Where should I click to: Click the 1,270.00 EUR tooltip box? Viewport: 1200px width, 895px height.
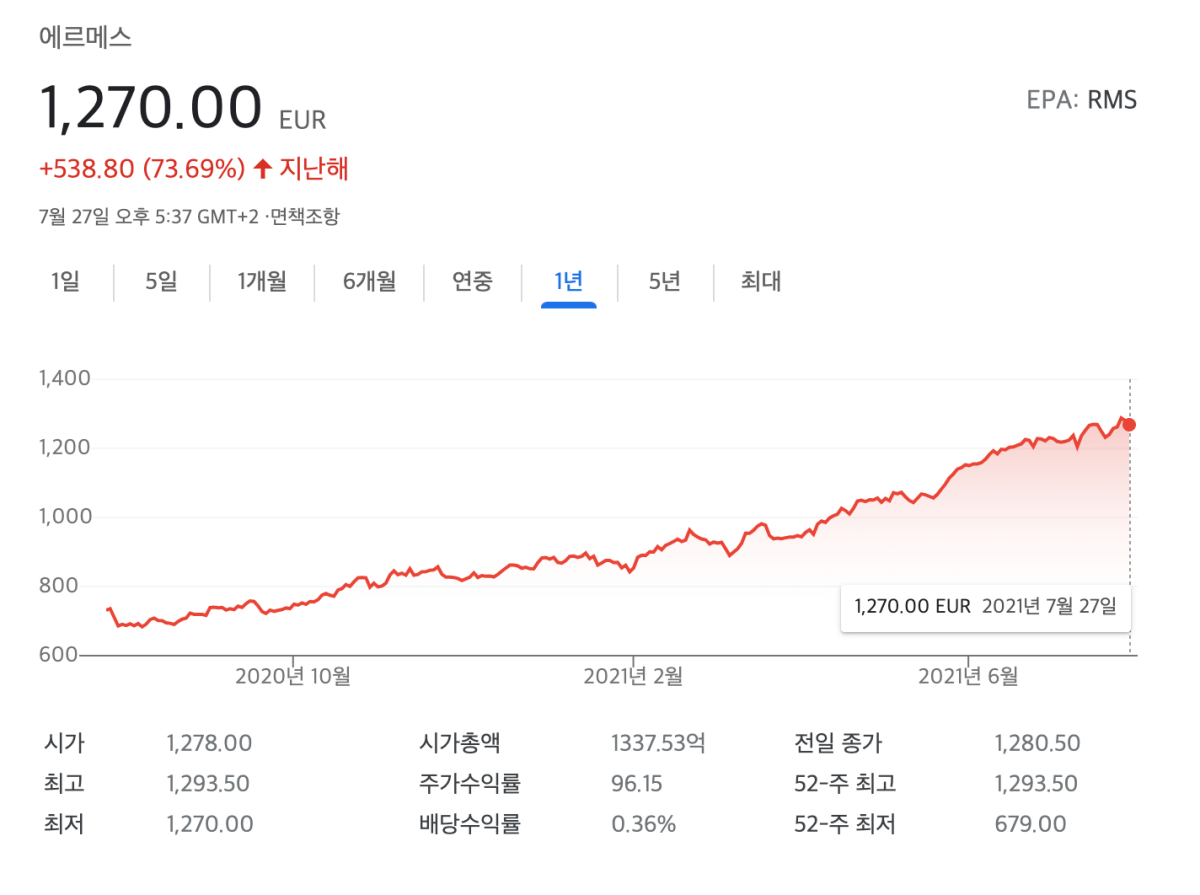(985, 606)
